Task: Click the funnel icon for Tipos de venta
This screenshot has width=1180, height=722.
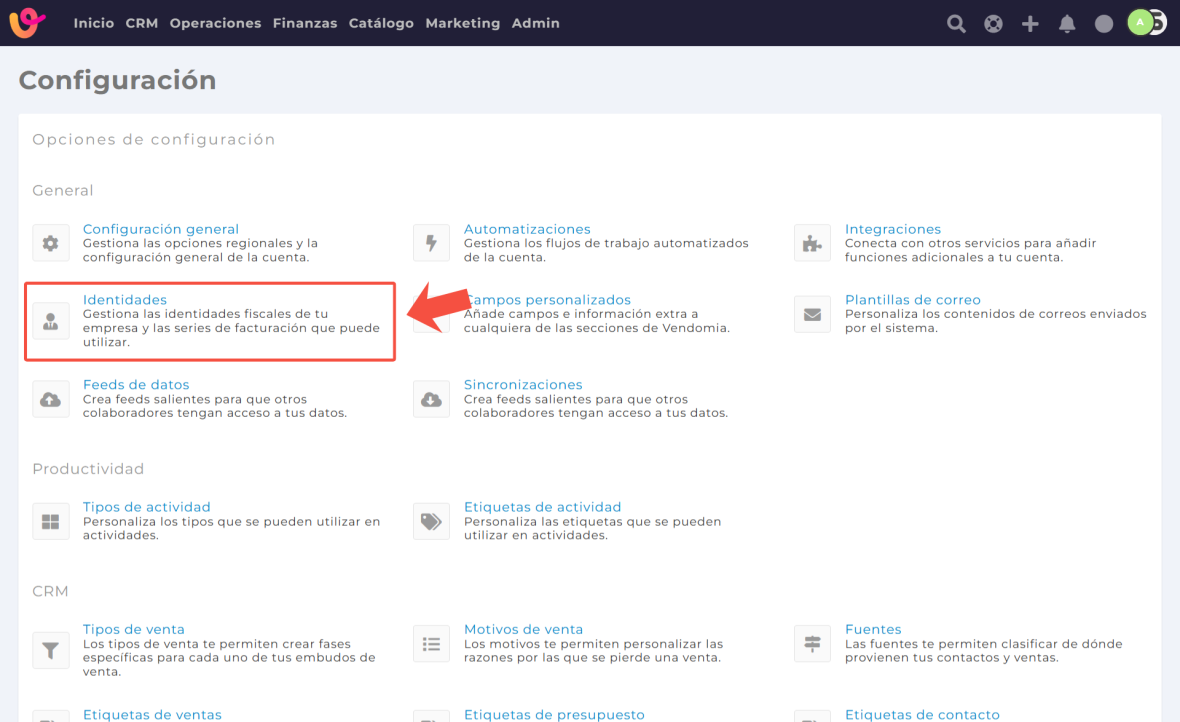Action: pos(51,650)
